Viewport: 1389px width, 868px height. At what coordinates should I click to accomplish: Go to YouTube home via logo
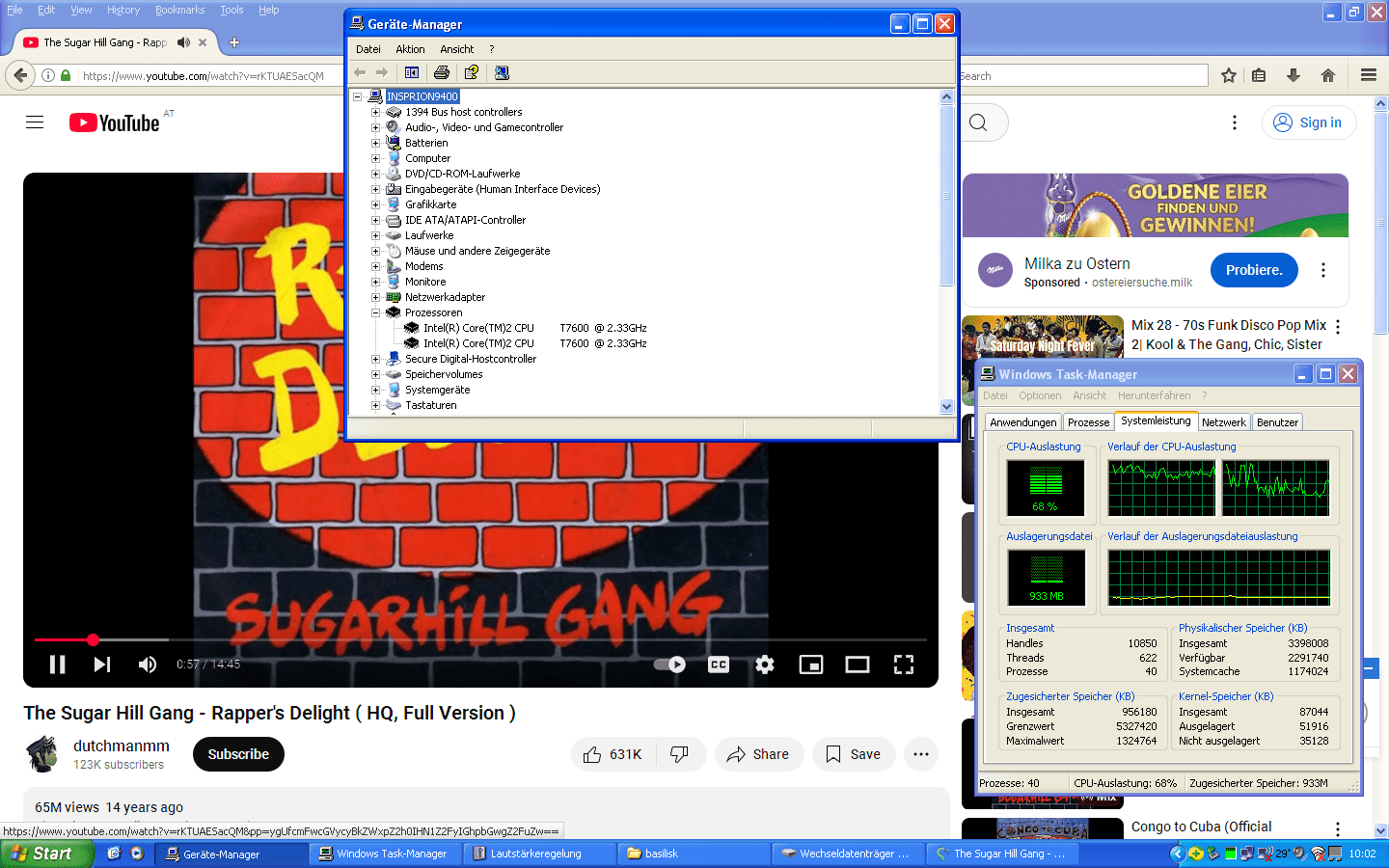click(115, 122)
